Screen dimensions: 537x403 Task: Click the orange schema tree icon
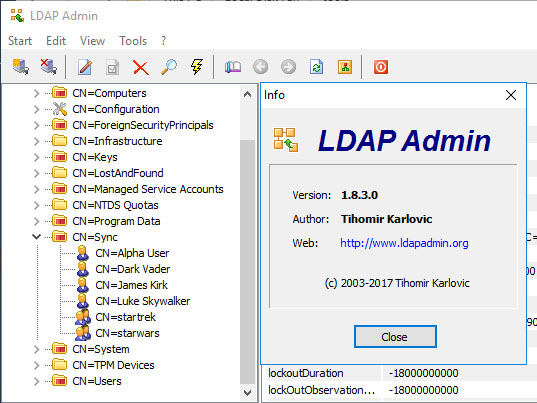(x=345, y=67)
